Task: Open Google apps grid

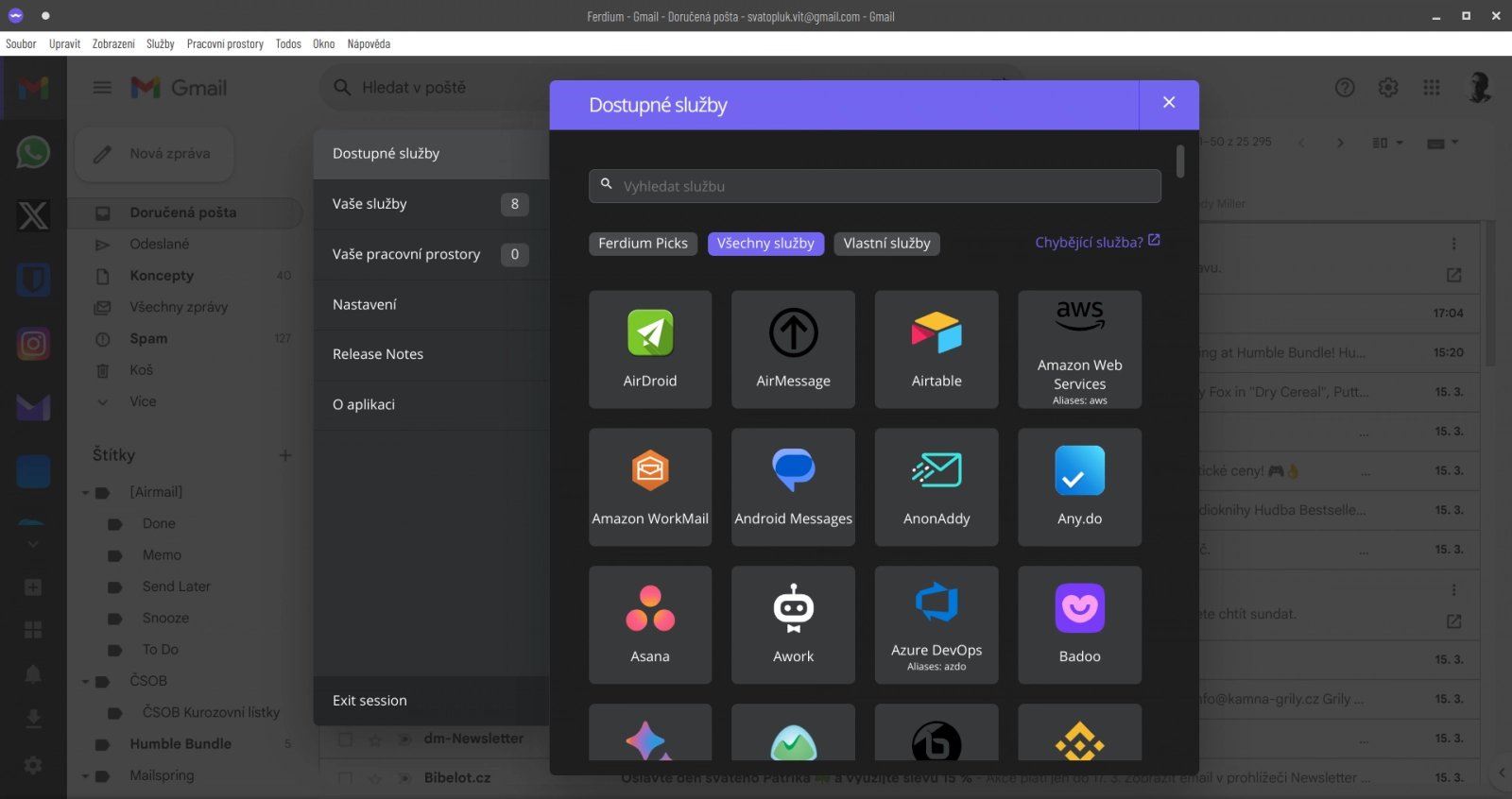Action: (x=1432, y=88)
